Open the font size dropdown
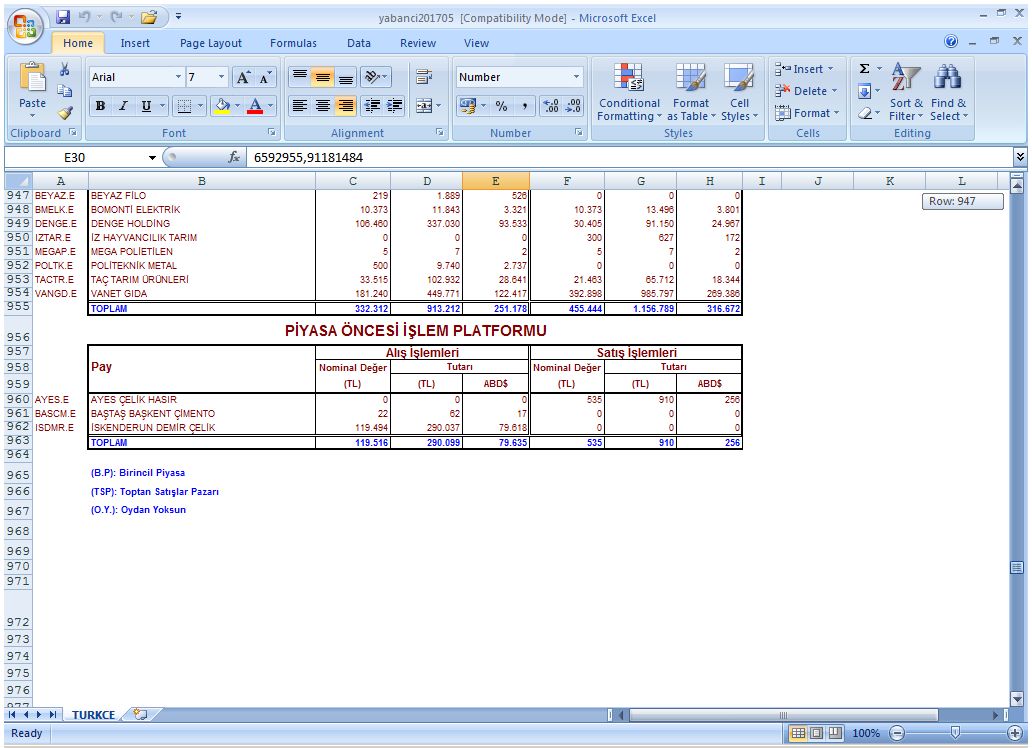 coord(221,77)
